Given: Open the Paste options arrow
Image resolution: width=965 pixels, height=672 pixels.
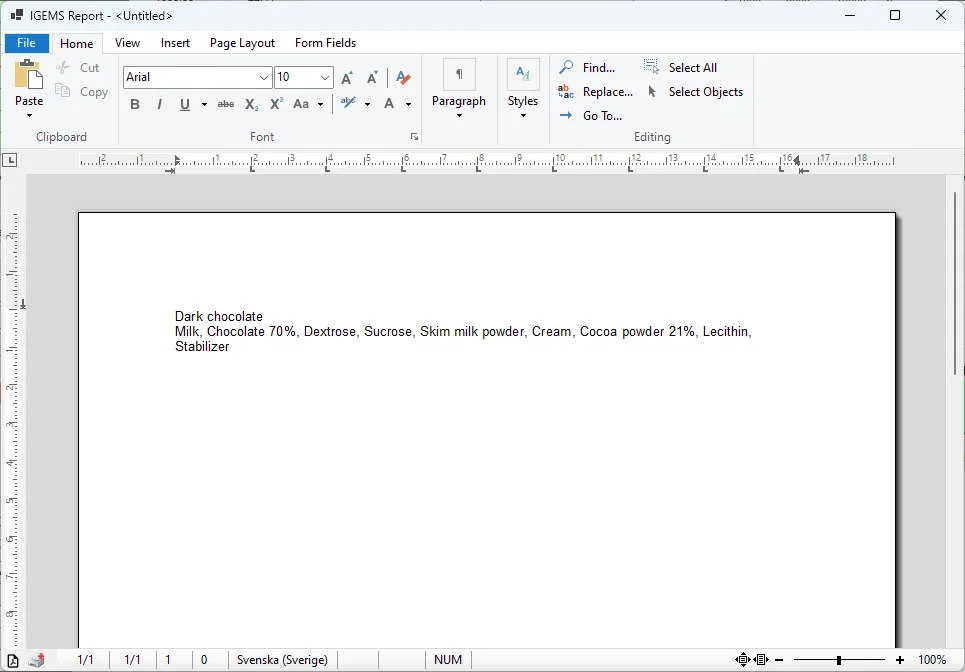Looking at the screenshot, I should (29, 116).
